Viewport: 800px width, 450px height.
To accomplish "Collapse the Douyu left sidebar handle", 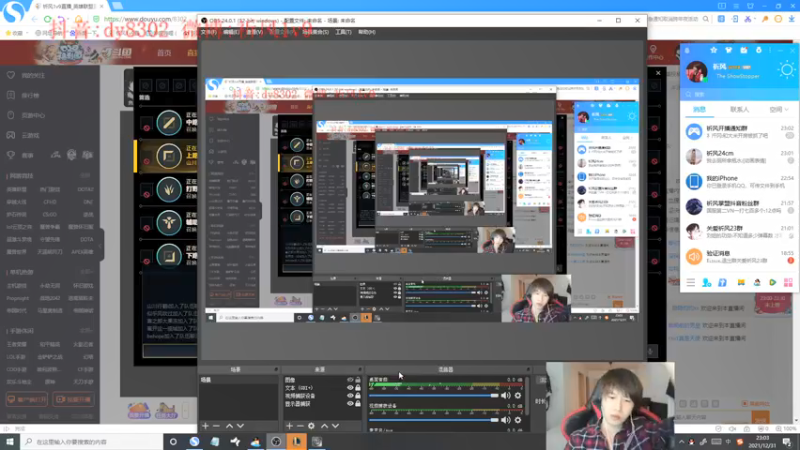I will [x=102, y=245].
